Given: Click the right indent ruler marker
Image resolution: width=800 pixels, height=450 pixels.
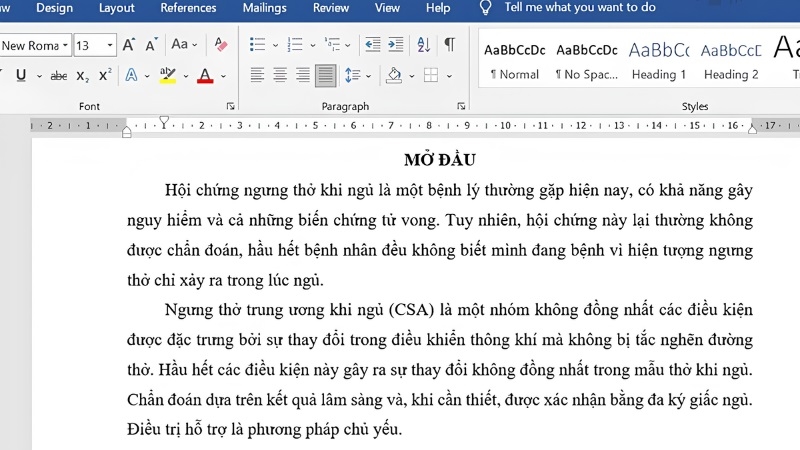Looking at the screenshot, I should pyautogui.click(x=752, y=130).
